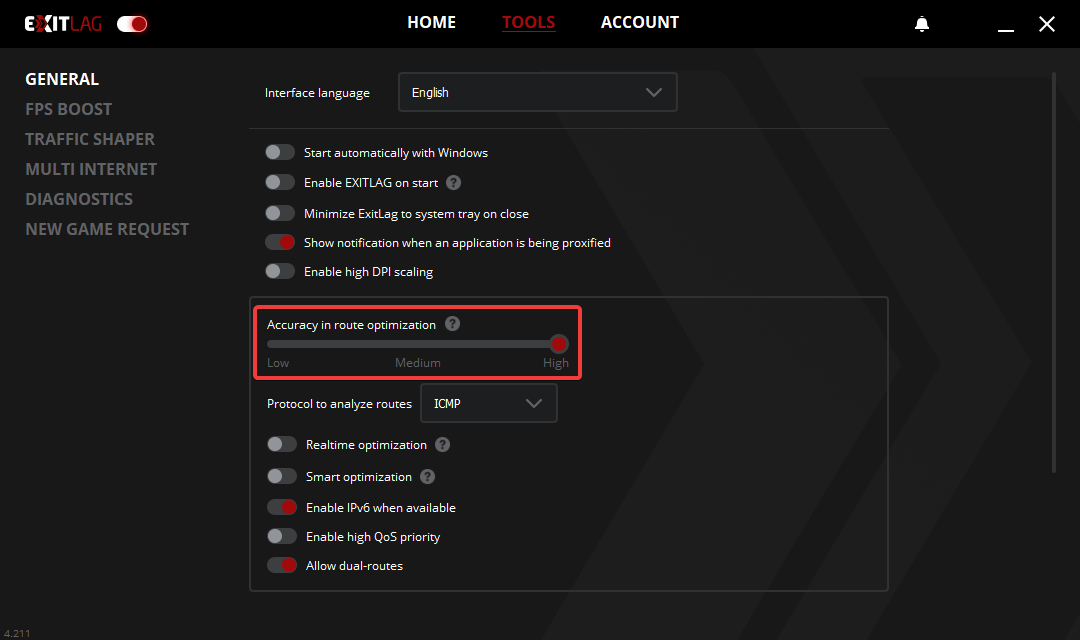Enable Smart optimization
This screenshot has height=640, width=1080.
pyautogui.click(x=282, y=476)
